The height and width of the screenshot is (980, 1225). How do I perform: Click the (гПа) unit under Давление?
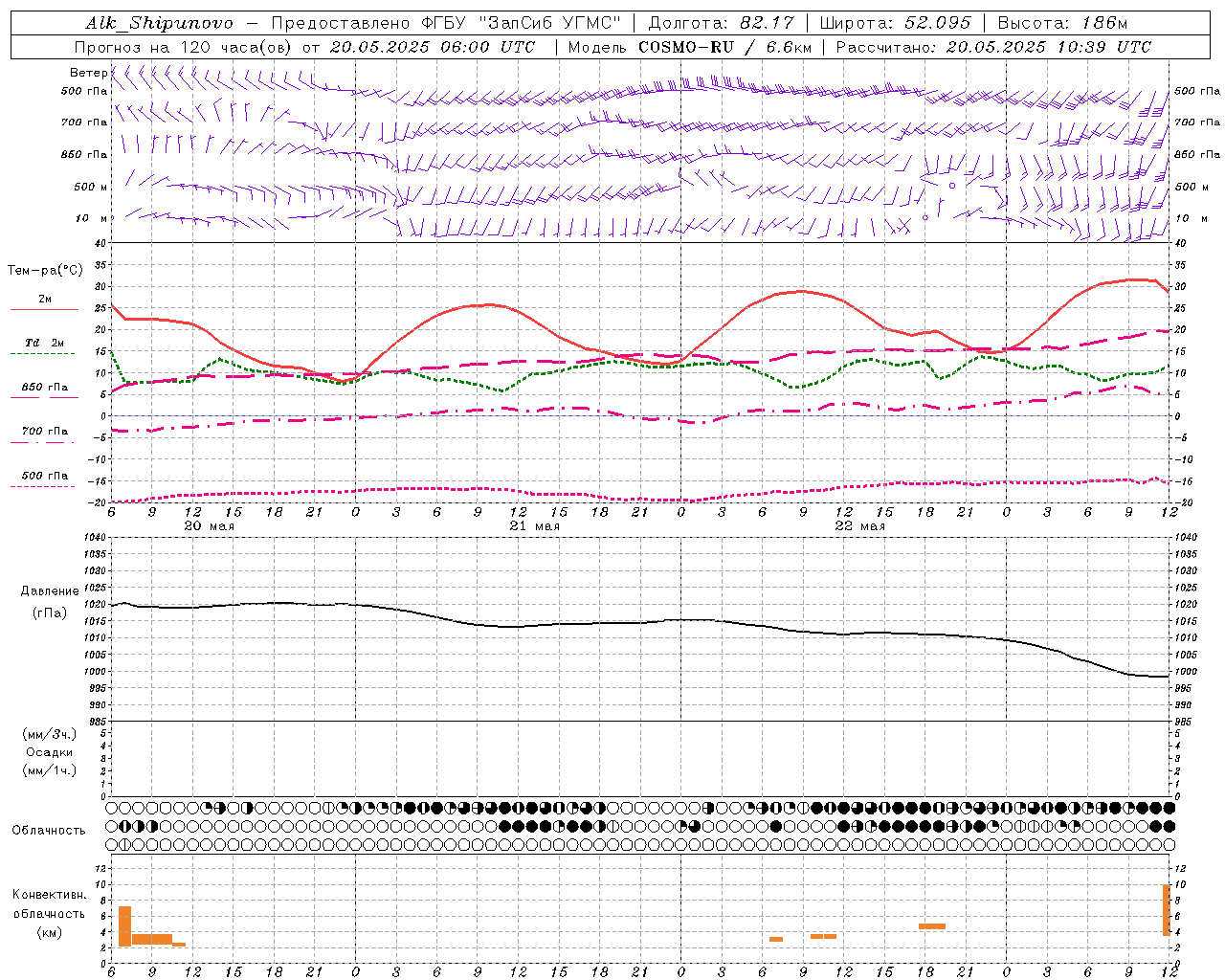click(x=50, y=612)
